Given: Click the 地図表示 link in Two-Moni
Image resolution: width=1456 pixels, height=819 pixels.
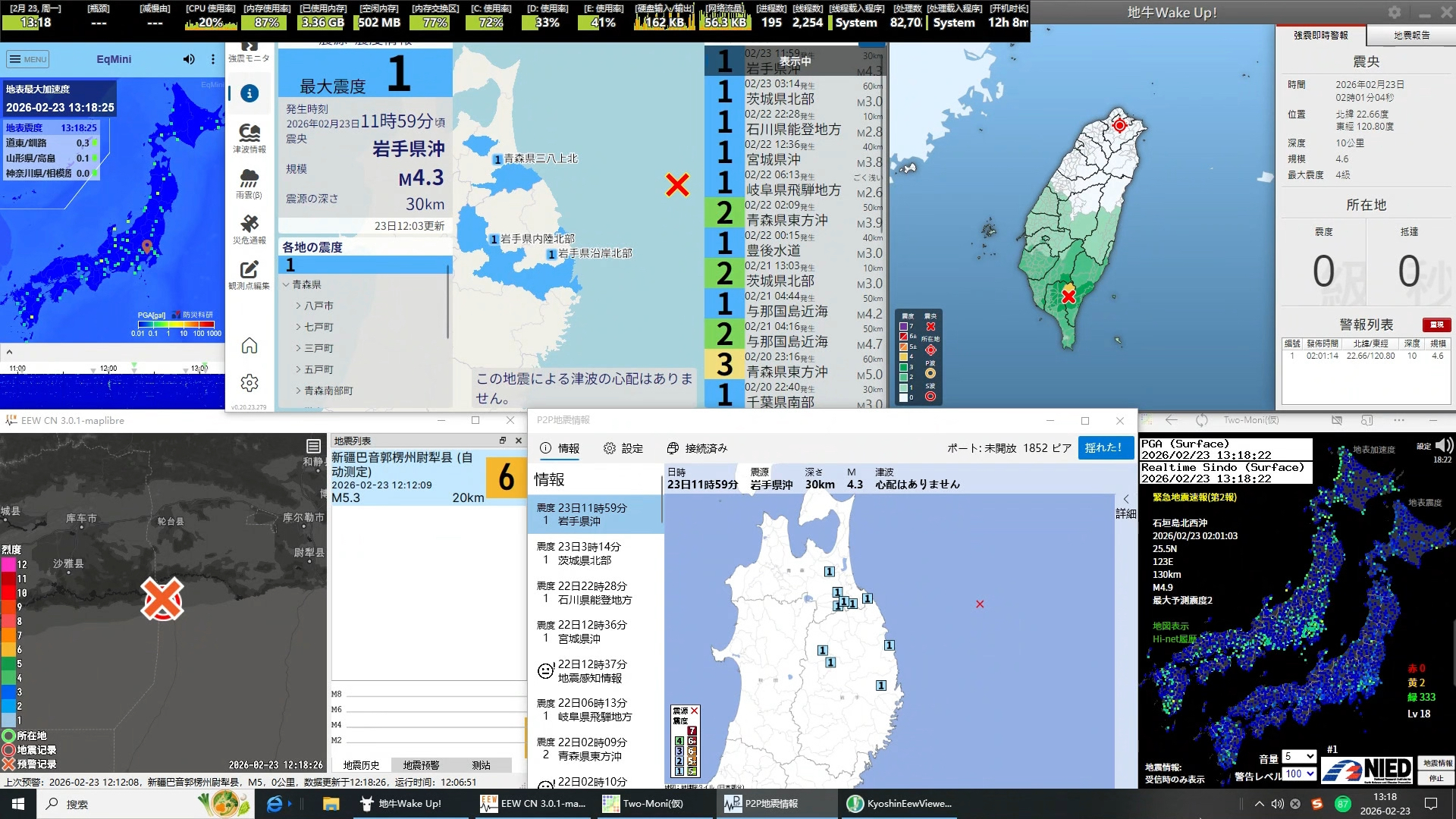Looking at the screenshot, I should (1171, 626).
